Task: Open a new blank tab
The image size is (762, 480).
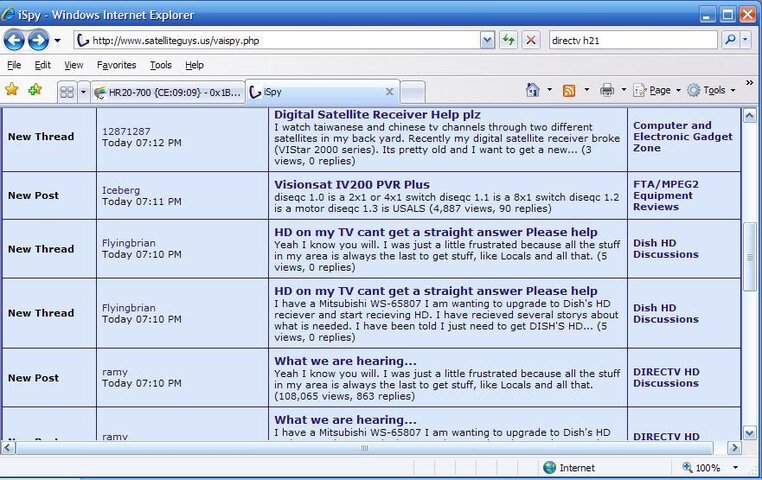Action: pyautogui.click(x=413, y=92)
